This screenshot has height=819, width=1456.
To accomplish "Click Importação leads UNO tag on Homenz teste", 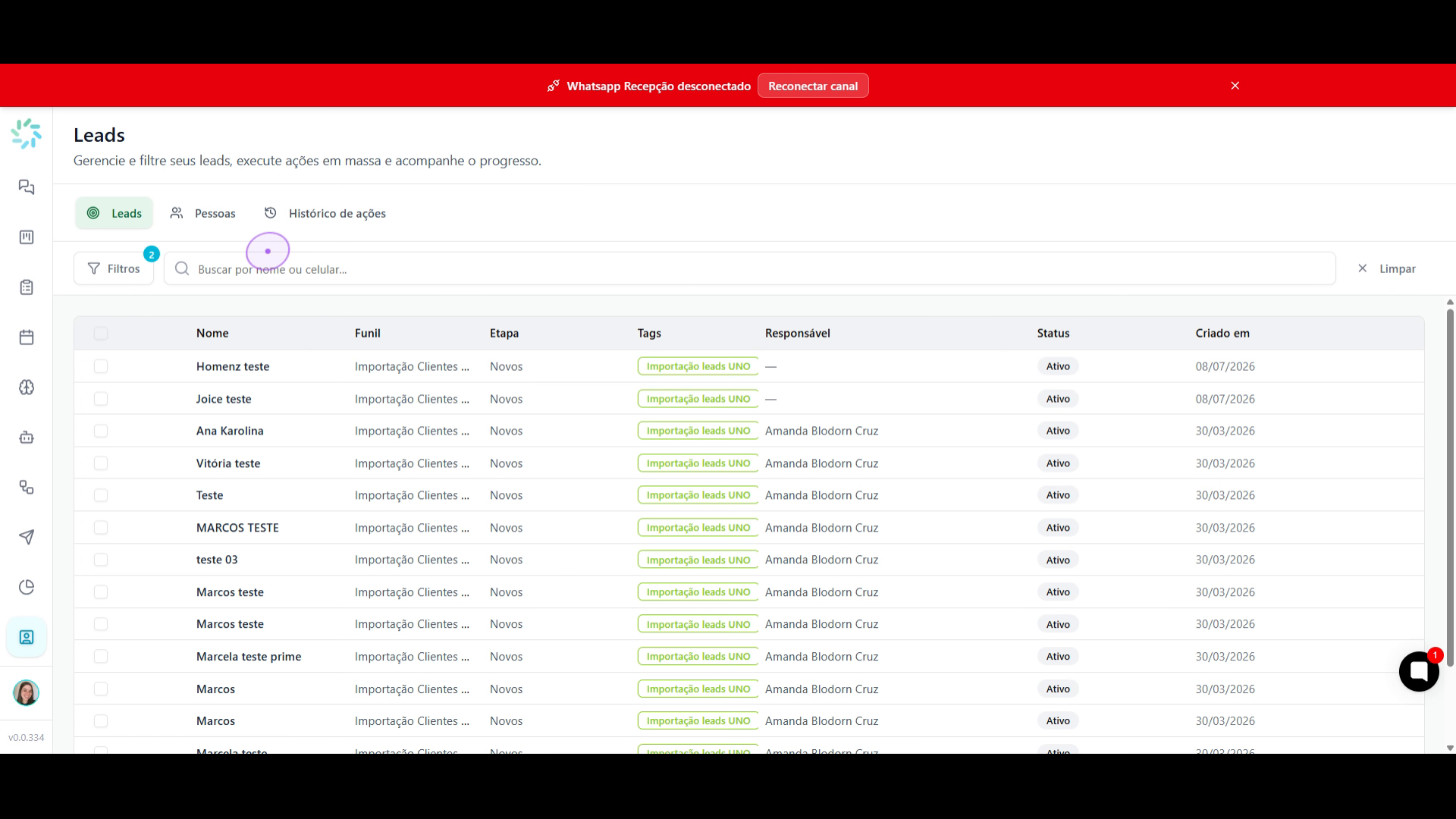I will pos(698,366).
